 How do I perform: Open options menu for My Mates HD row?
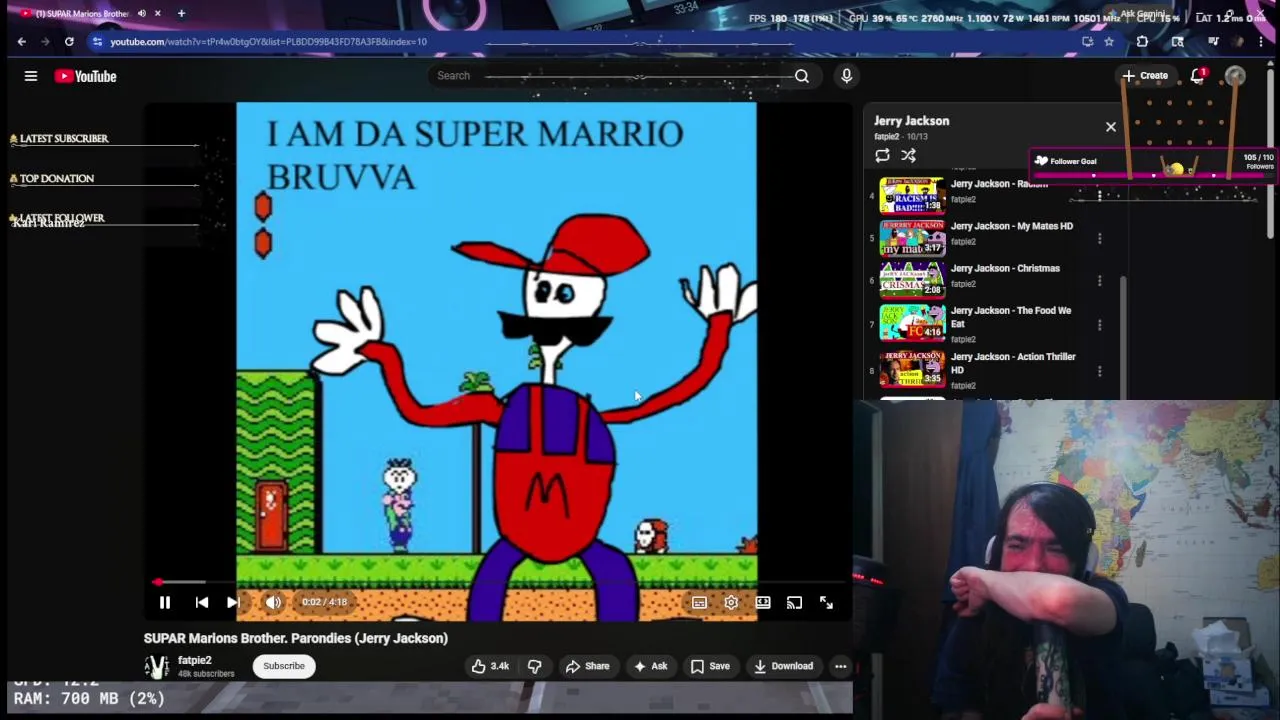click(1099, 238)
